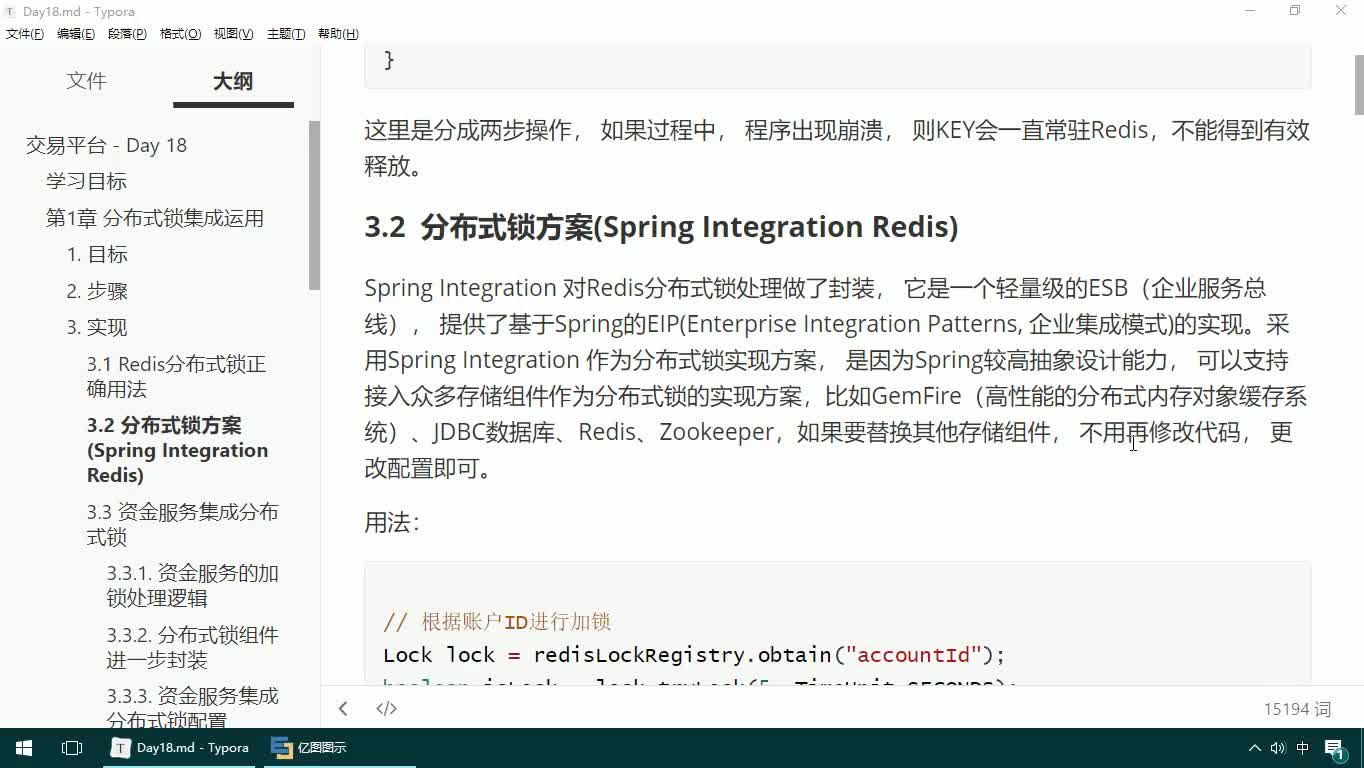Open the notification center icon
1364x768 pixels.
click(x=1336, y=748)
